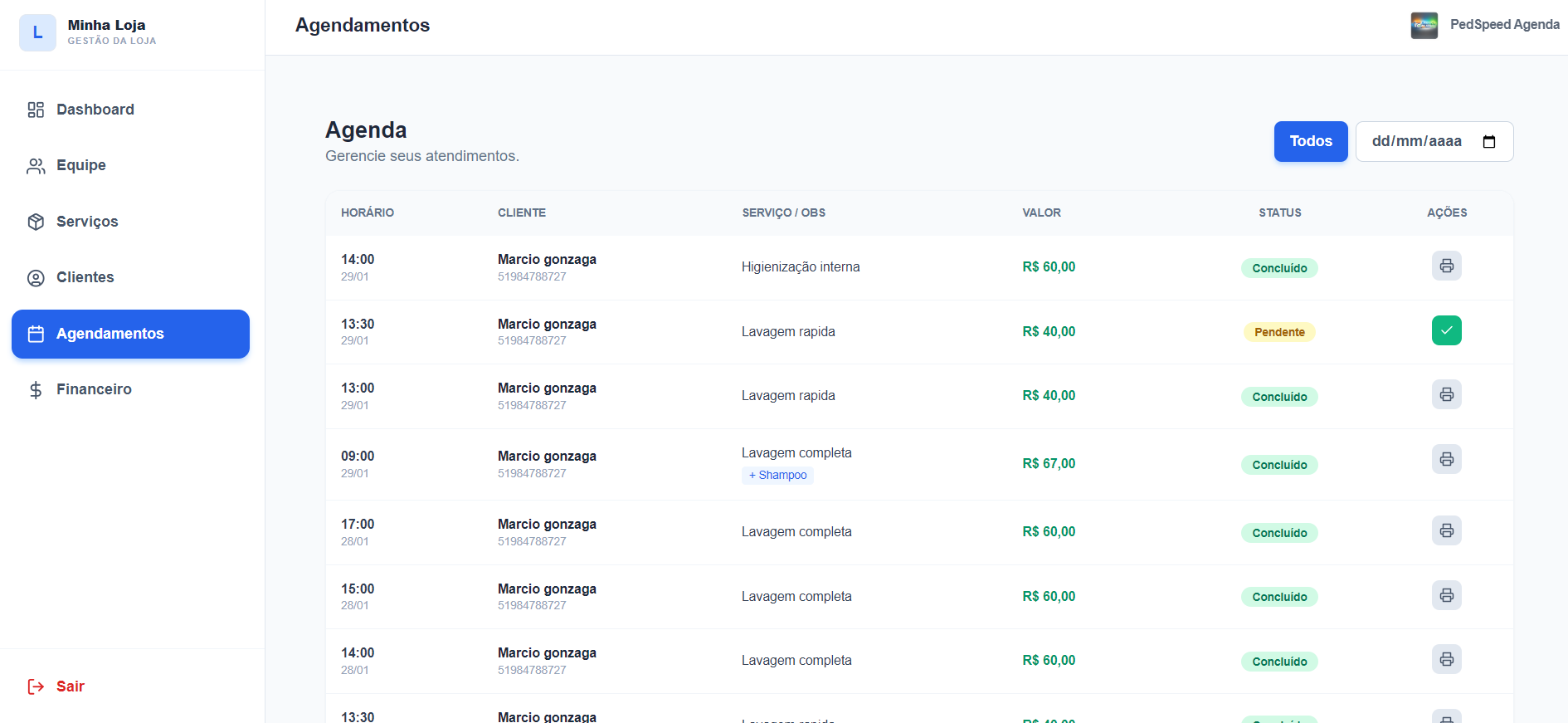Mark the 13:30 pending appointment as complete

1446,330
